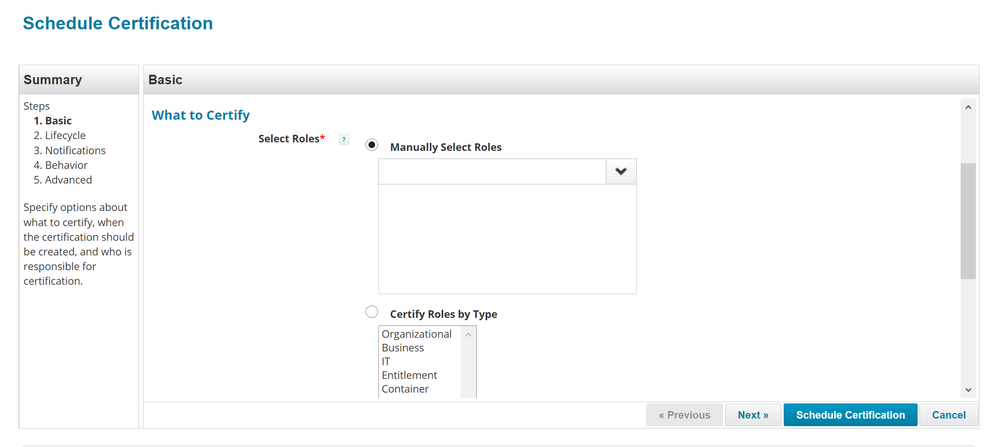Select Organizational in the role type list
Screen dimensions: 998x447
pyautogui.click(x=417, y=334)
